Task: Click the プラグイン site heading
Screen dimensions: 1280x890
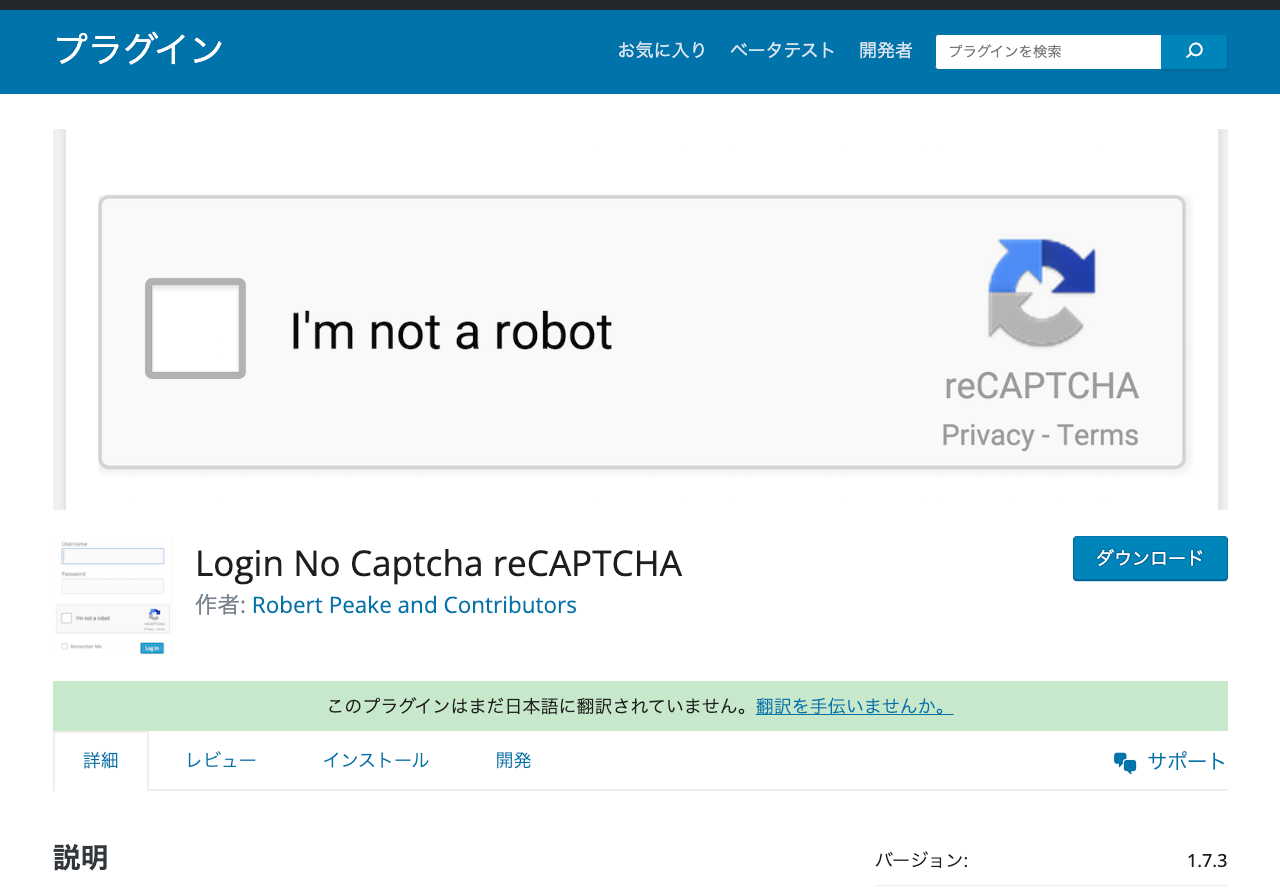Action: click(138, 49)
